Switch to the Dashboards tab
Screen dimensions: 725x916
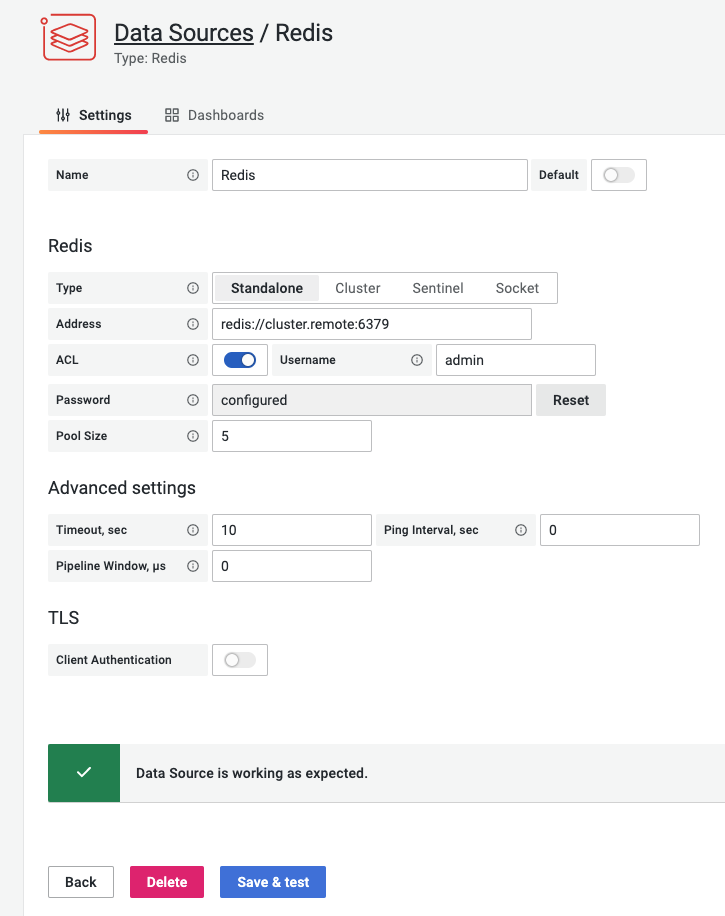coord(214,115)
